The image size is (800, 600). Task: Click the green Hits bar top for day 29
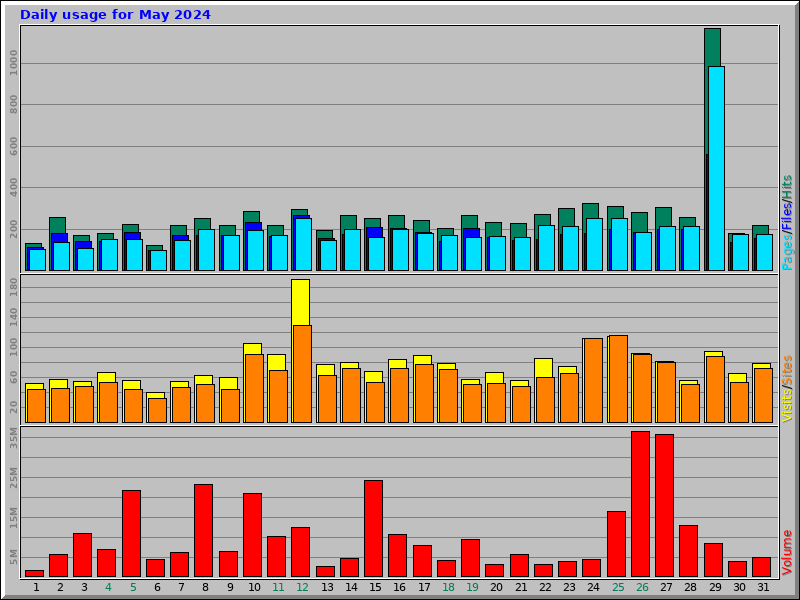(712, 46)
